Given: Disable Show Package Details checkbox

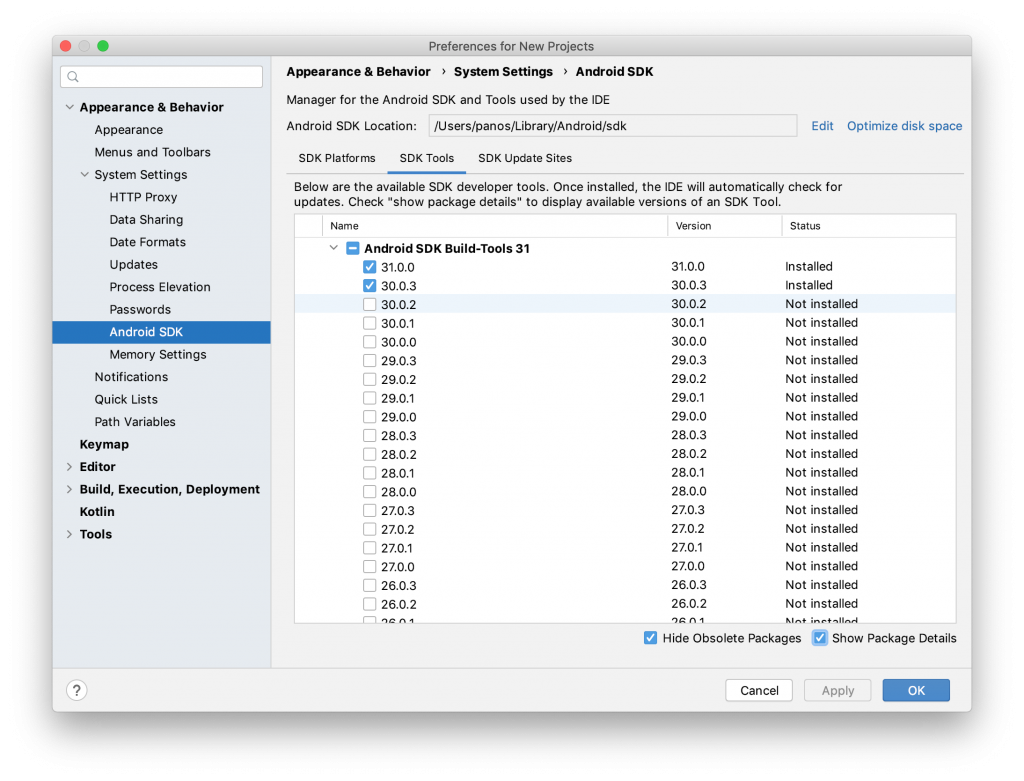Looking at the screenshot, I should coord(820,638).
